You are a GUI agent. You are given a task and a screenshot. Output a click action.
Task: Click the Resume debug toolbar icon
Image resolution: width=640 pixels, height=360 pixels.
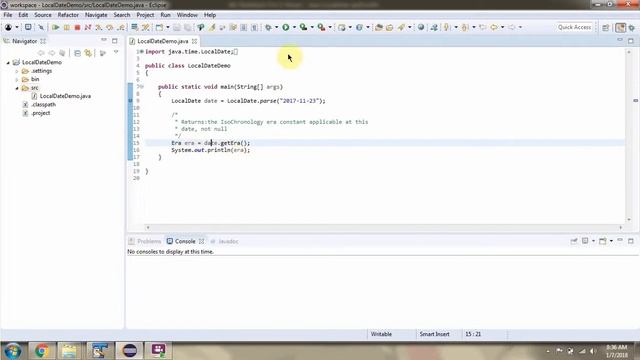point(56,27)
